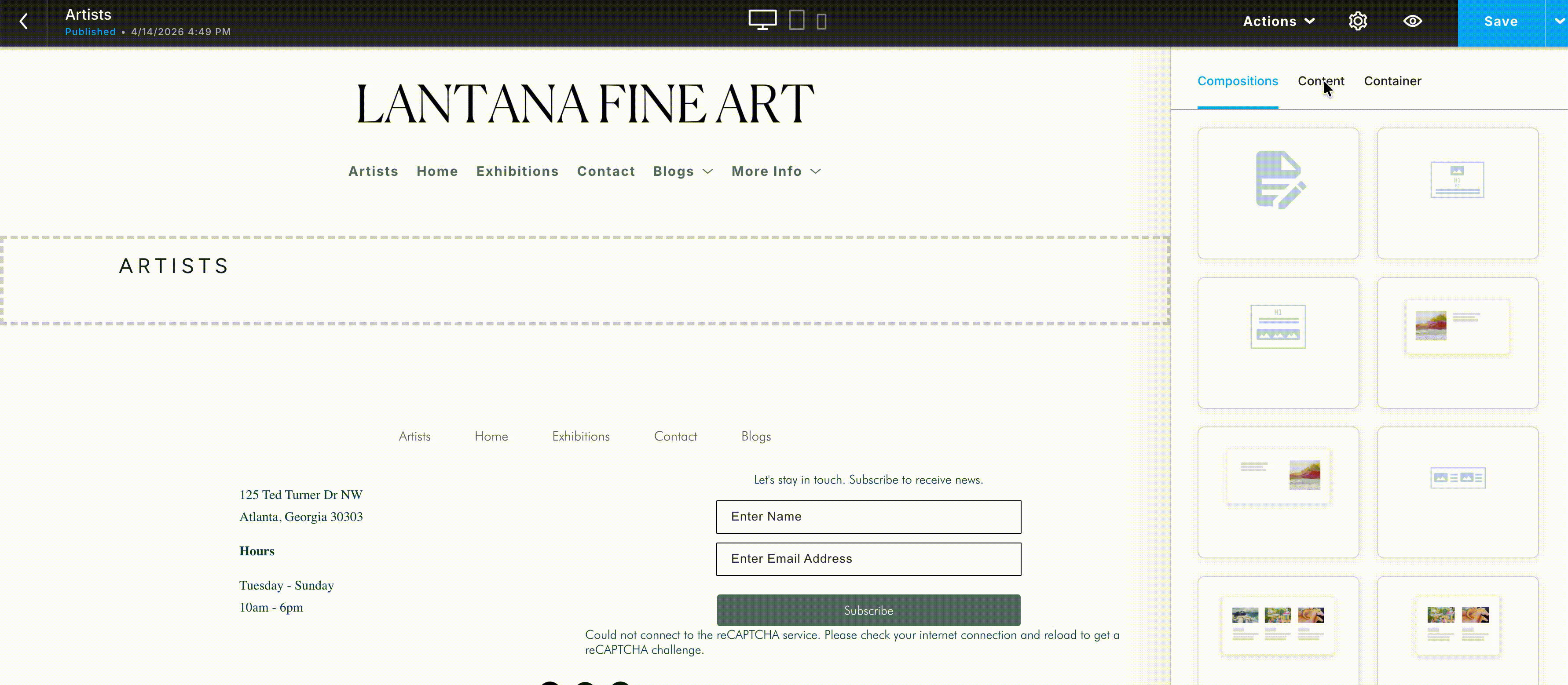Image resolution: width=1568 pixels, height=685 pixels.
Task: Select the rich text composition thumbnail
Action: tap(1278, 193)
